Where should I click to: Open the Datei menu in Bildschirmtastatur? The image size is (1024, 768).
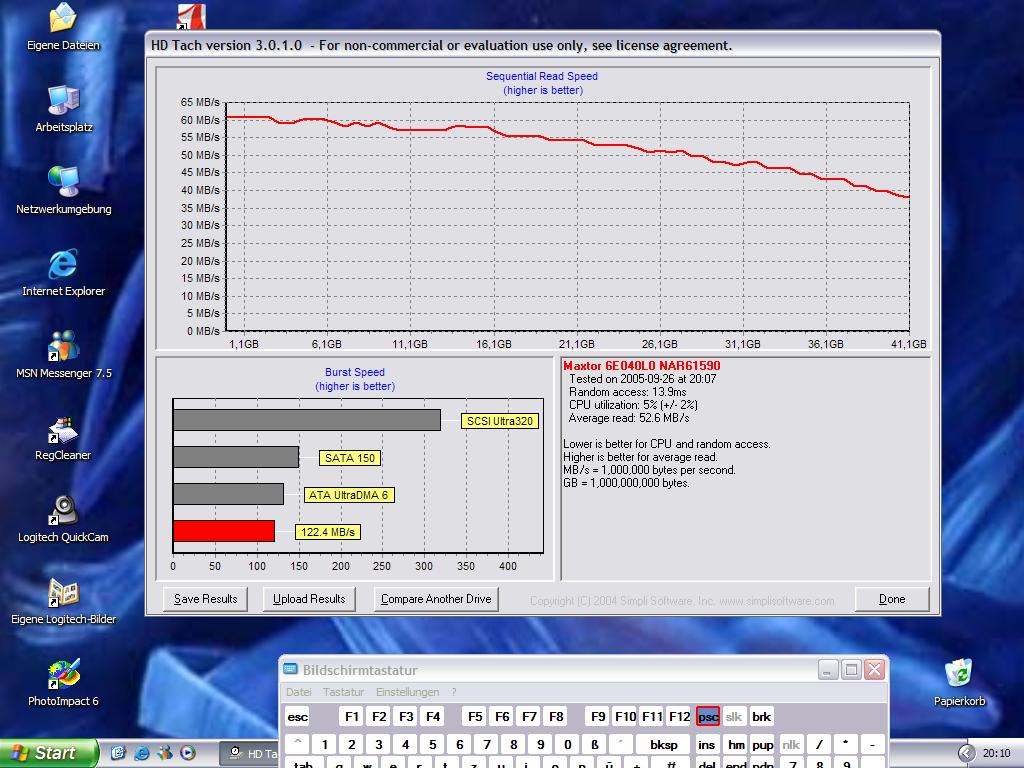tap(298, 692)
